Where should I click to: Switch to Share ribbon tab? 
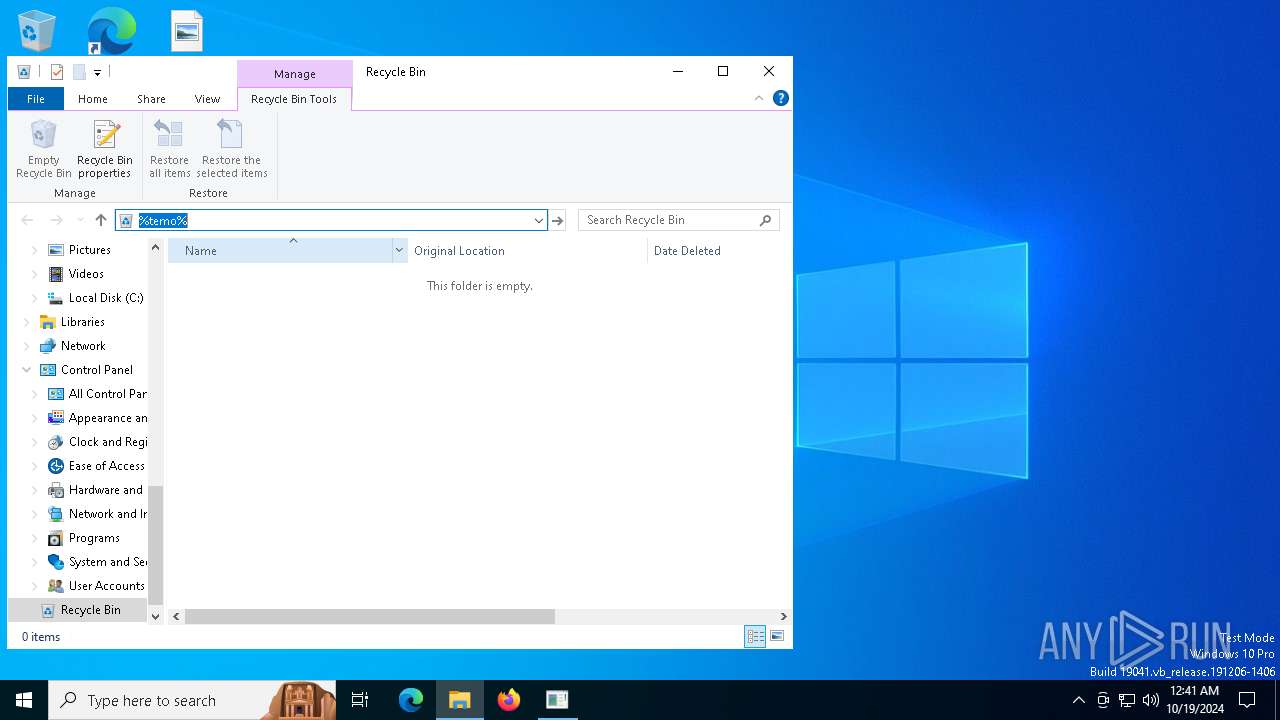tap(151, 99)
